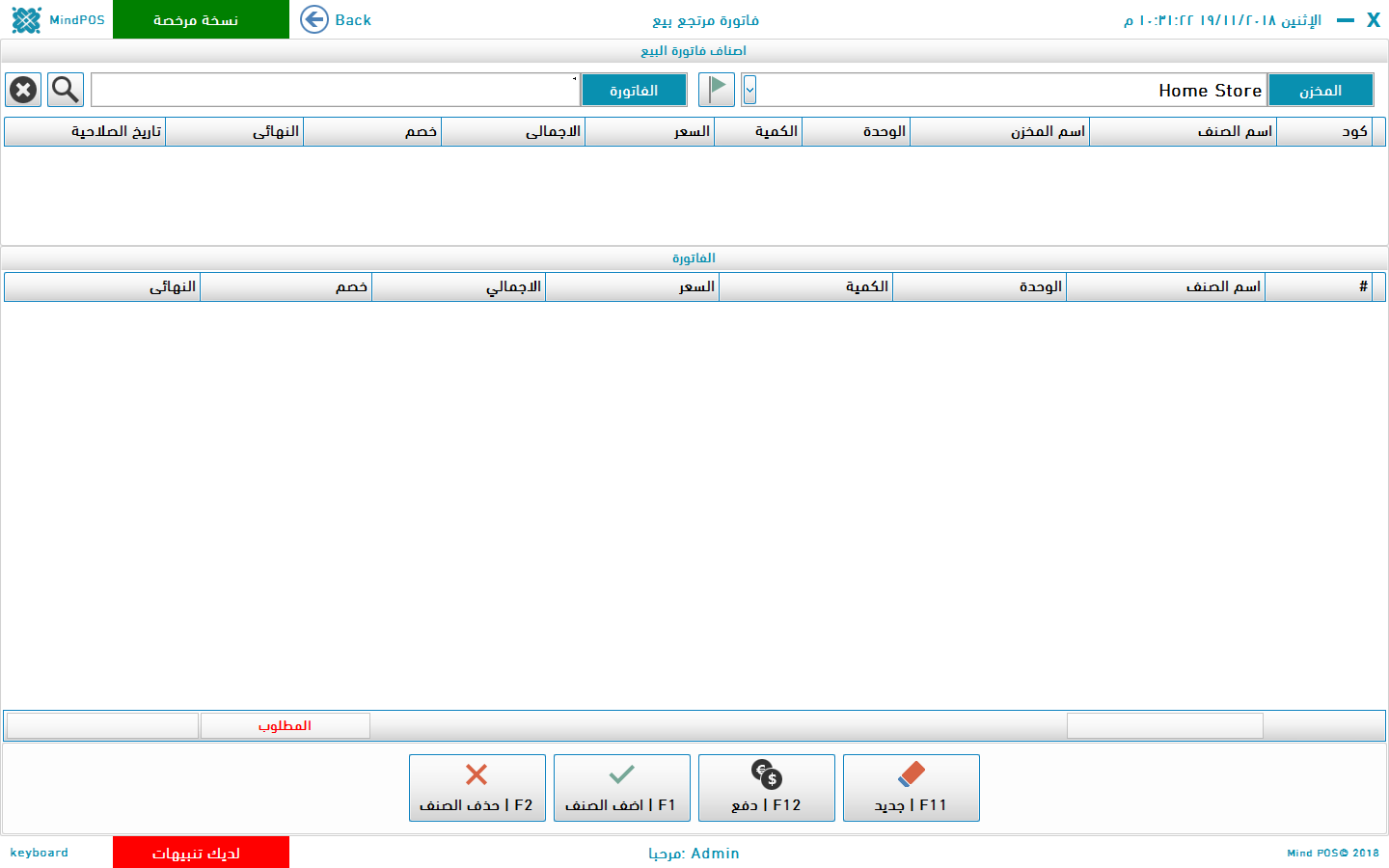Sort by اسم الصنف column in top table
Screen dimensions: 1389x868
[x=1183, y=131]
